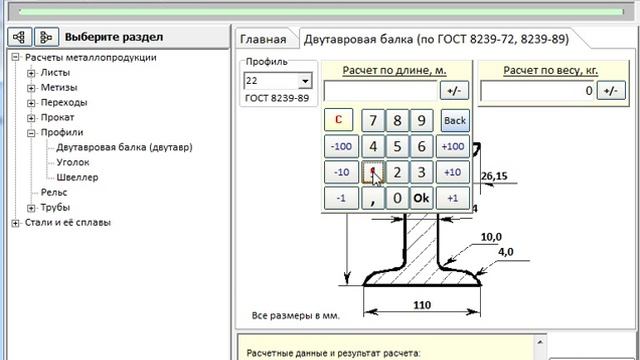This screenshot has width=640, height=360.
Task: Subtract 100 with the -100 button
Action: click(x=341, y=147)
